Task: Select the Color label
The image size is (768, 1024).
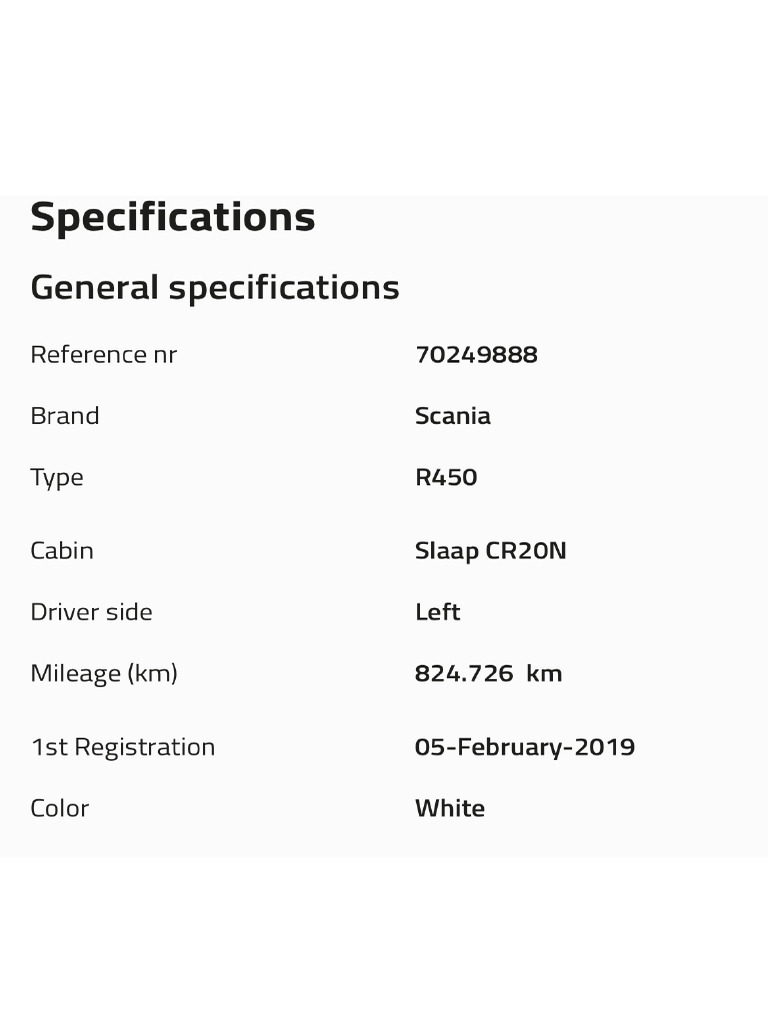Action: tap(60, 809)
